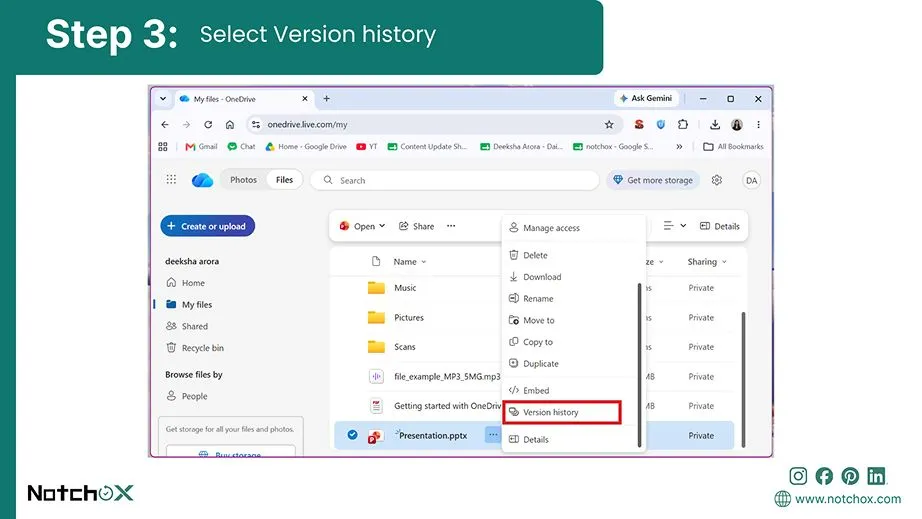Viewport: 922px width, 519px height.
Task: Browse files by People
Action: [x=187, y=396]
